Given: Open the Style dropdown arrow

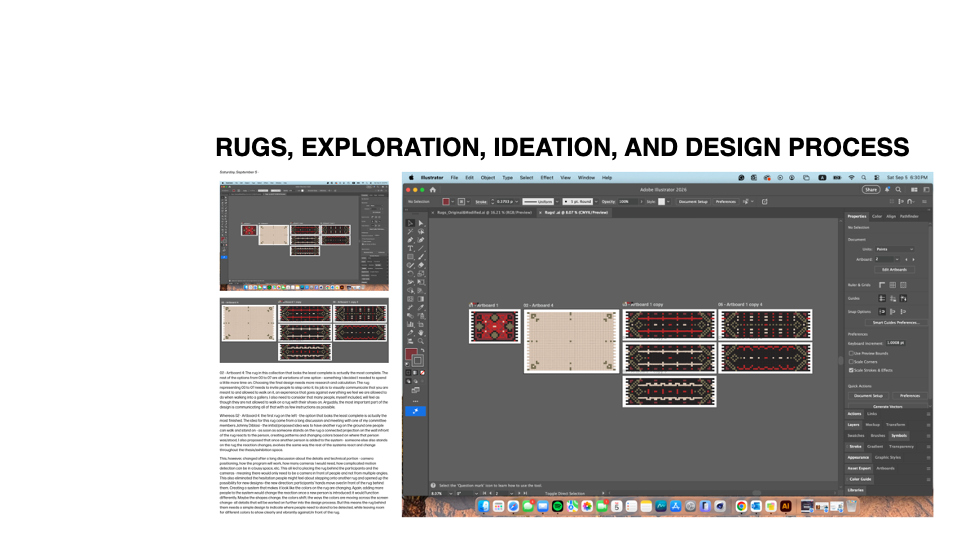Looking at the screenshot, I should click(668, 201).
